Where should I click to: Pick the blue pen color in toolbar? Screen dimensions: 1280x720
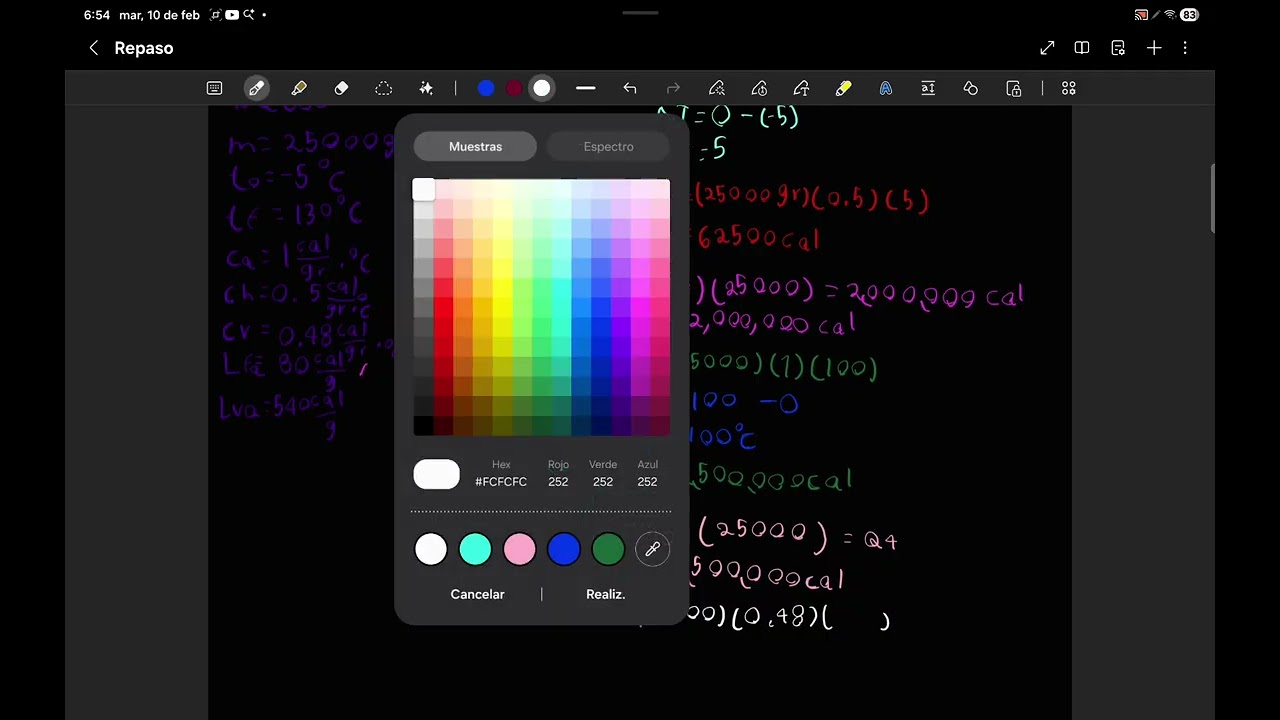click(486, 89)
